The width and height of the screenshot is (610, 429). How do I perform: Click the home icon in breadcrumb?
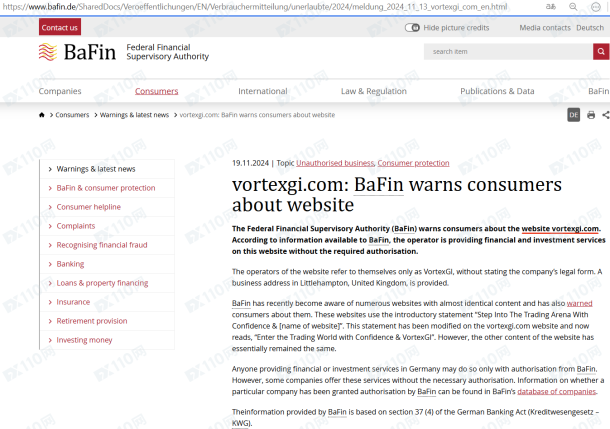[x=42, y=115]
